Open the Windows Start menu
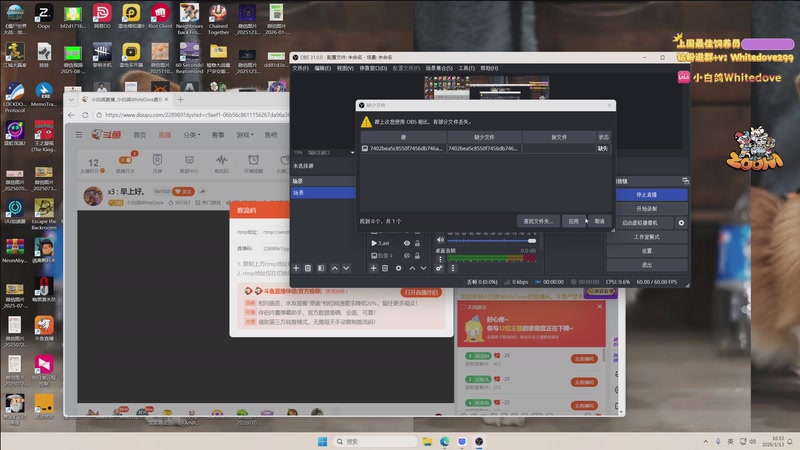Image resolution: width=800 pixels, height=450 pixels. click(322, 441)
